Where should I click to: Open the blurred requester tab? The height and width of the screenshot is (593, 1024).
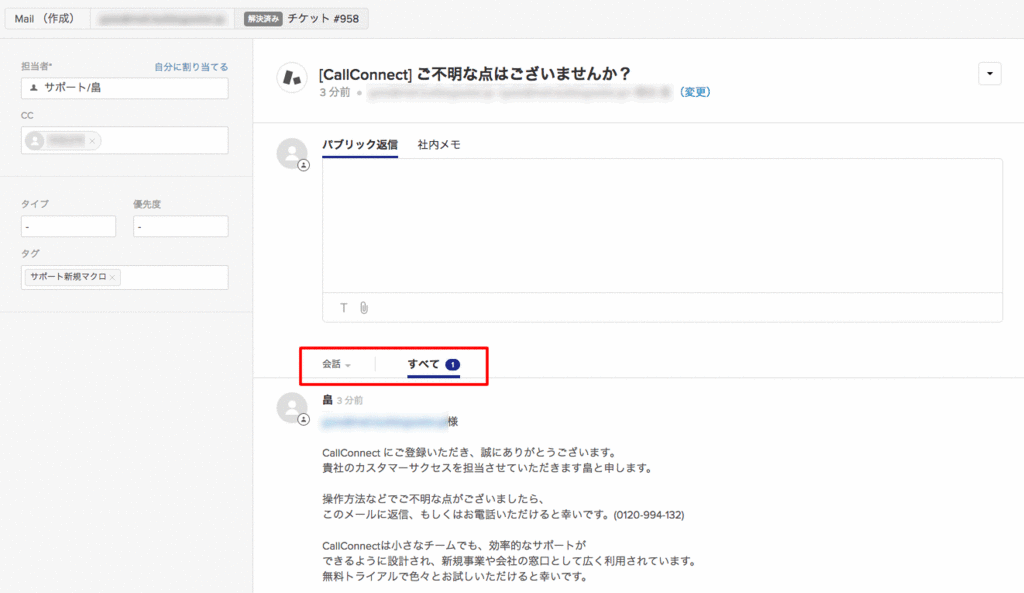[x=162, y=18]
